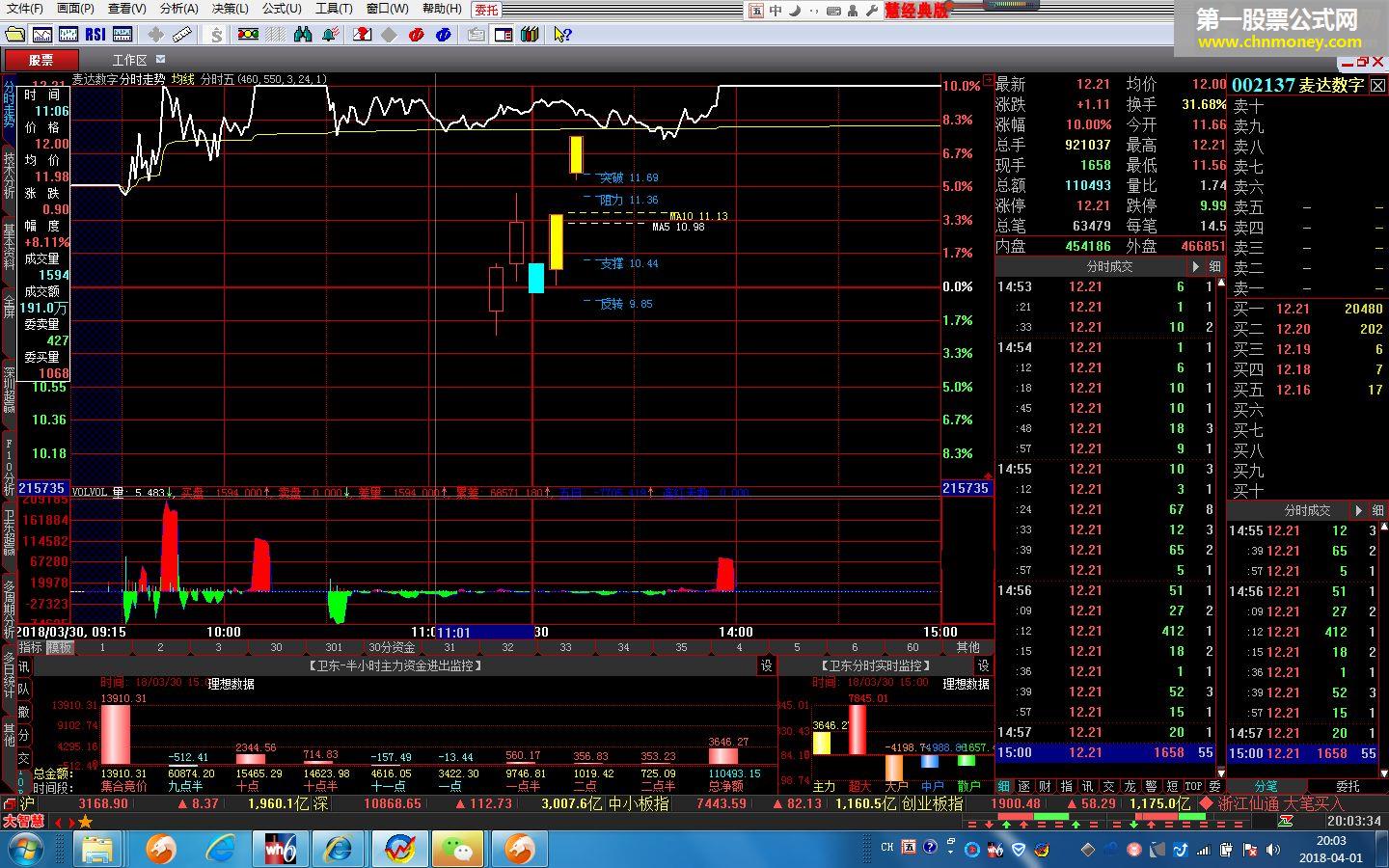Image resolution: width=1389 pixels, height=868 pixels.
Task: Click the help cursor question icon
Action: coord(562,35)
